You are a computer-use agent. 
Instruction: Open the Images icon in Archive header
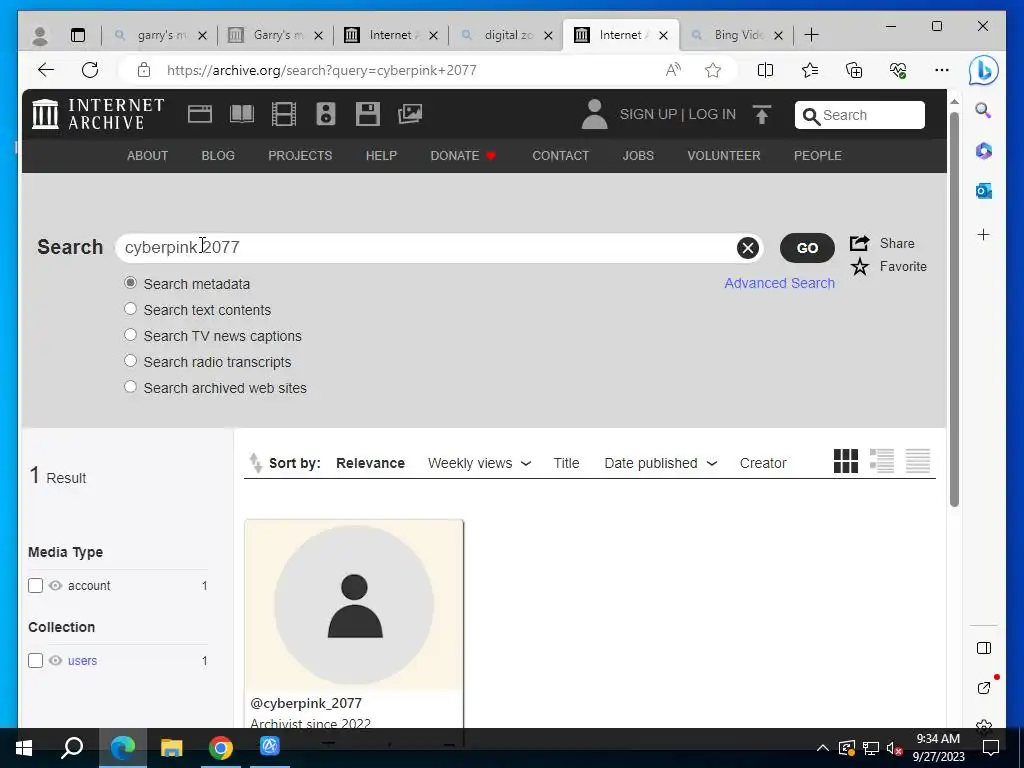click(410, 114)
